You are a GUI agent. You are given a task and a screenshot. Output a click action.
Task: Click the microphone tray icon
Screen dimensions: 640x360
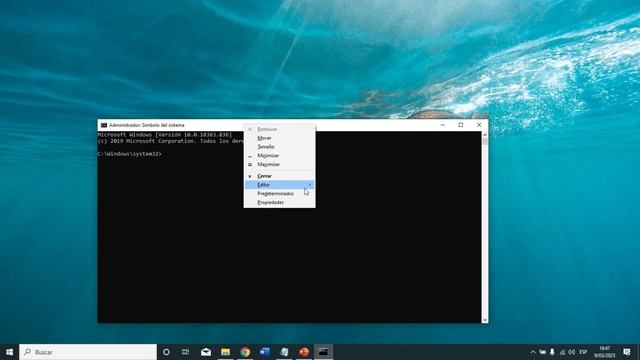(552, 352)
